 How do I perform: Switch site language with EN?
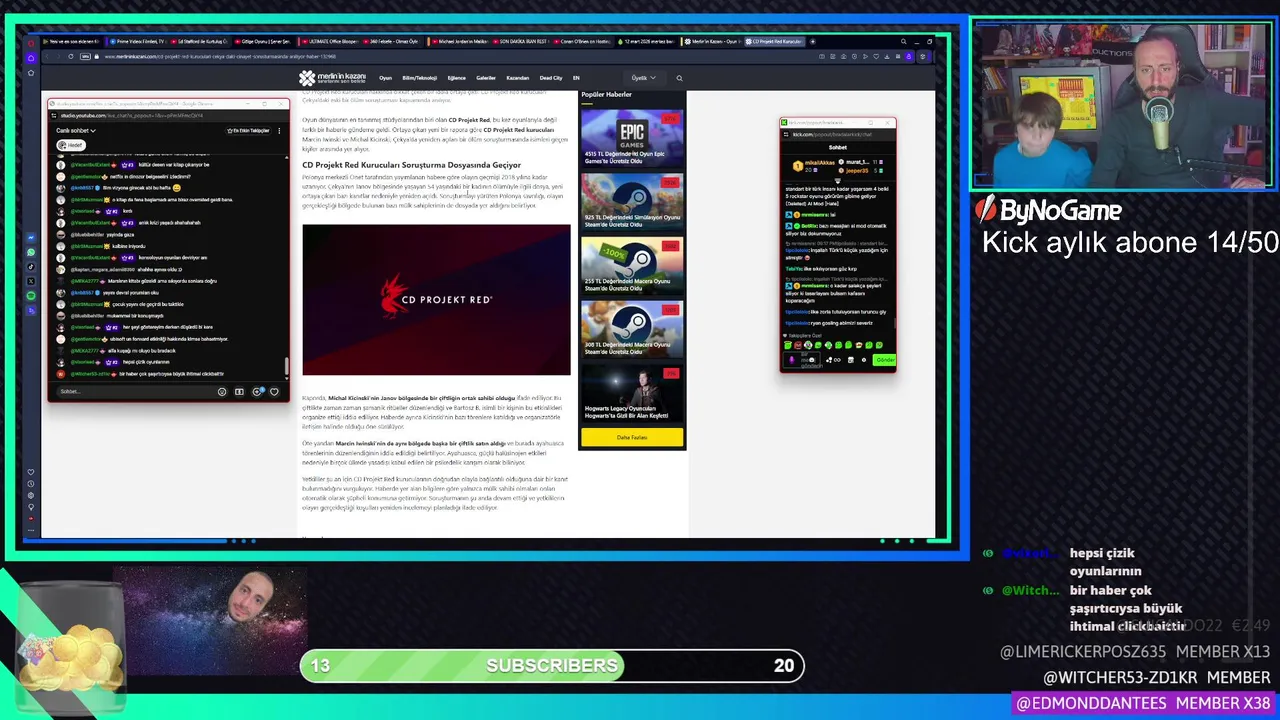pyautogui.click(x=576, y=78)
